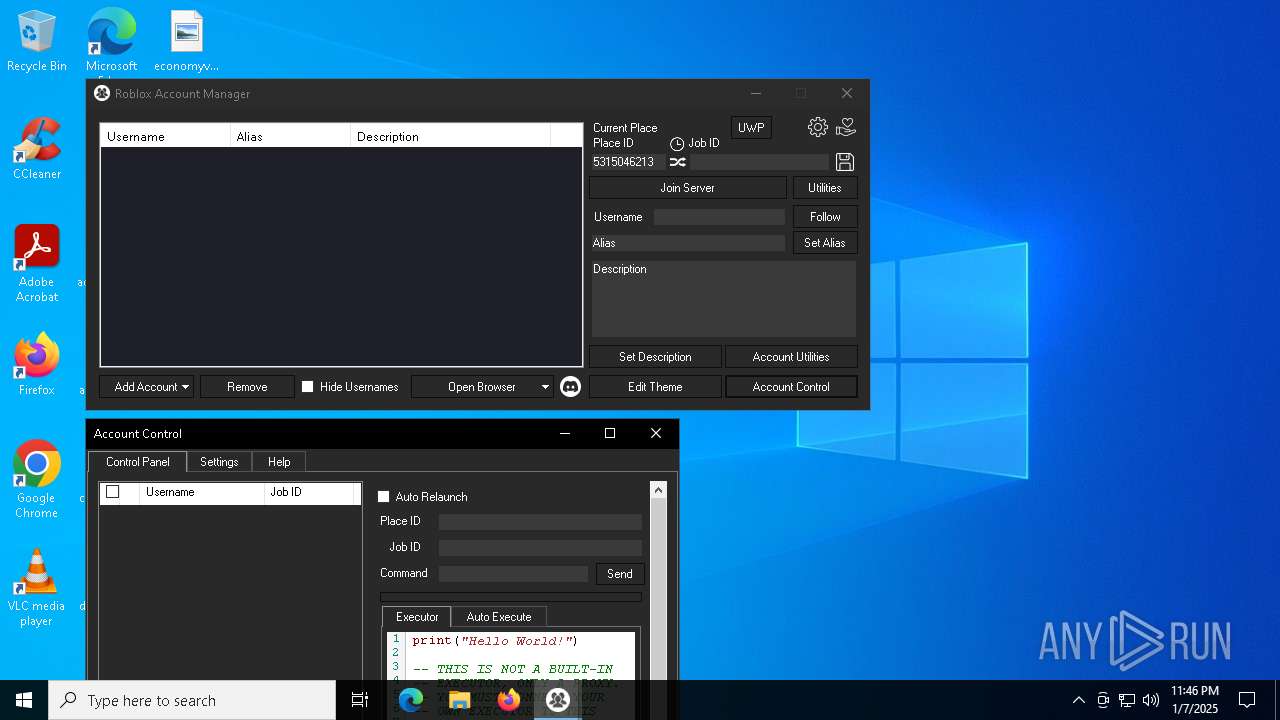Viewport: 1280px width, 720px height.
Task: Launch CCleaner desktop shortcut
Action: pos(37,149)
